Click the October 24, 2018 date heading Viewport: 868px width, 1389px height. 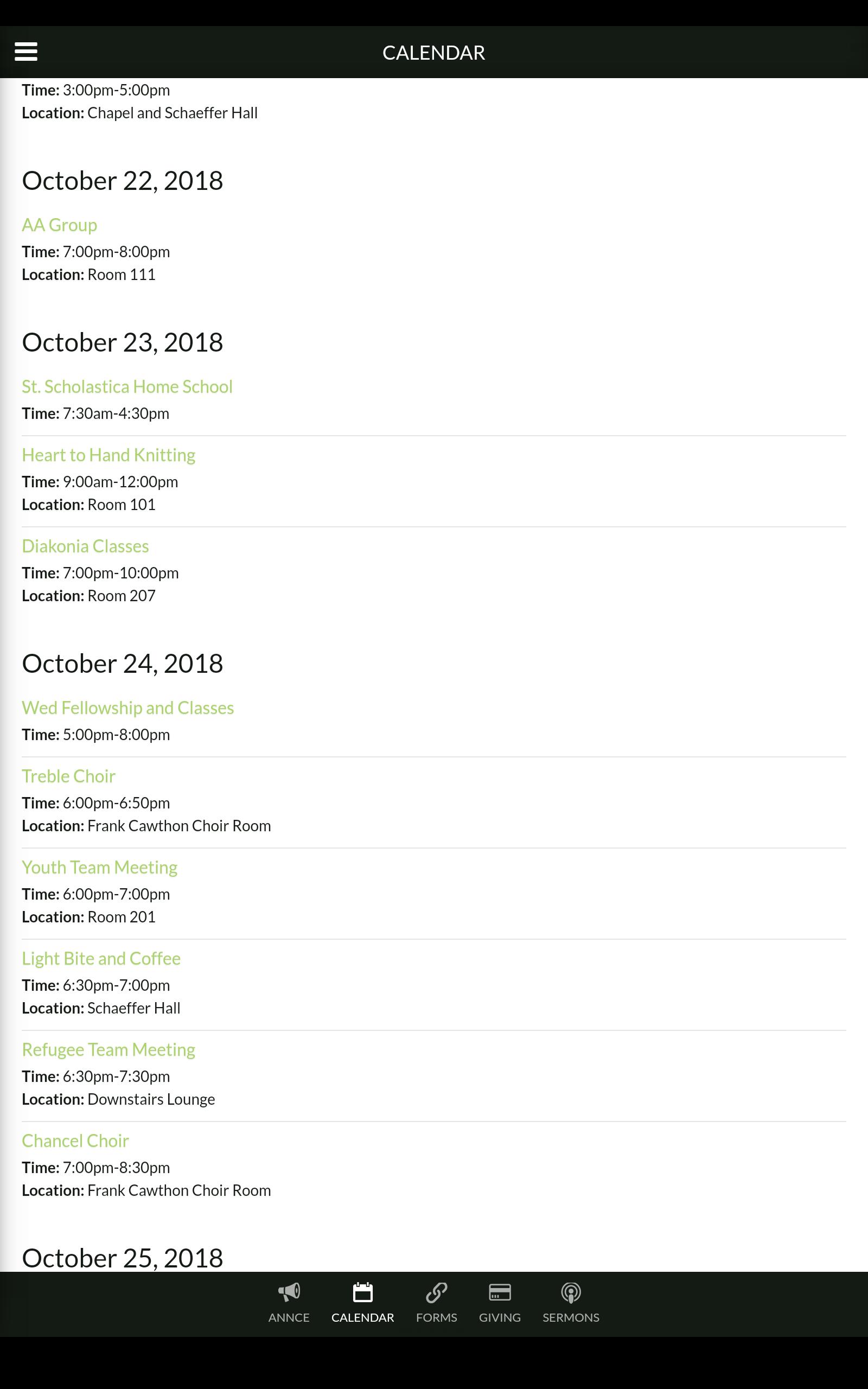[x=122, y=664]
